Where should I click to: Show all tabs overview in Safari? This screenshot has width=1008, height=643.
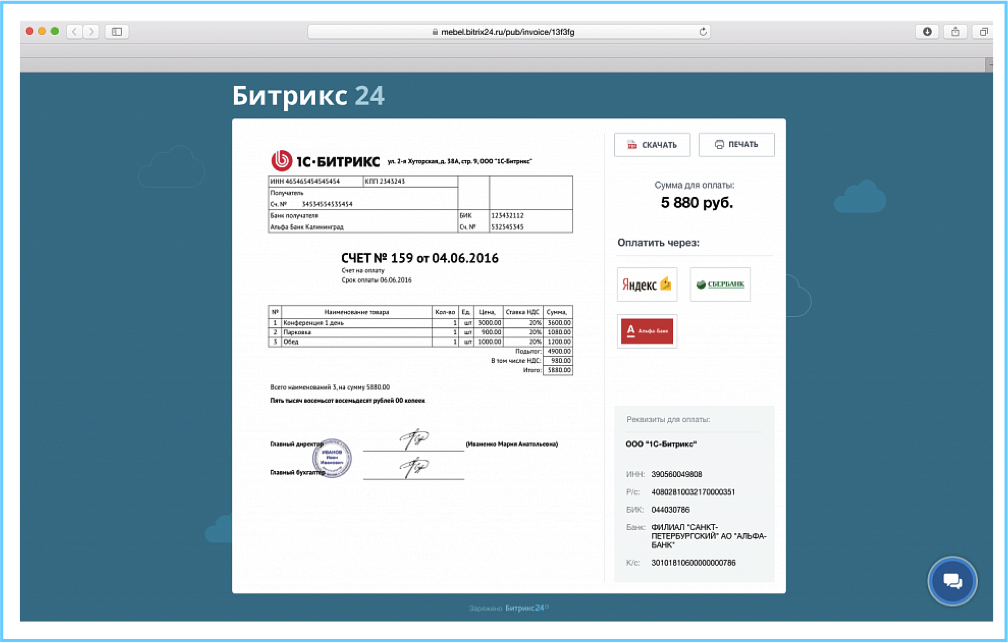click(x=983, y=32)
